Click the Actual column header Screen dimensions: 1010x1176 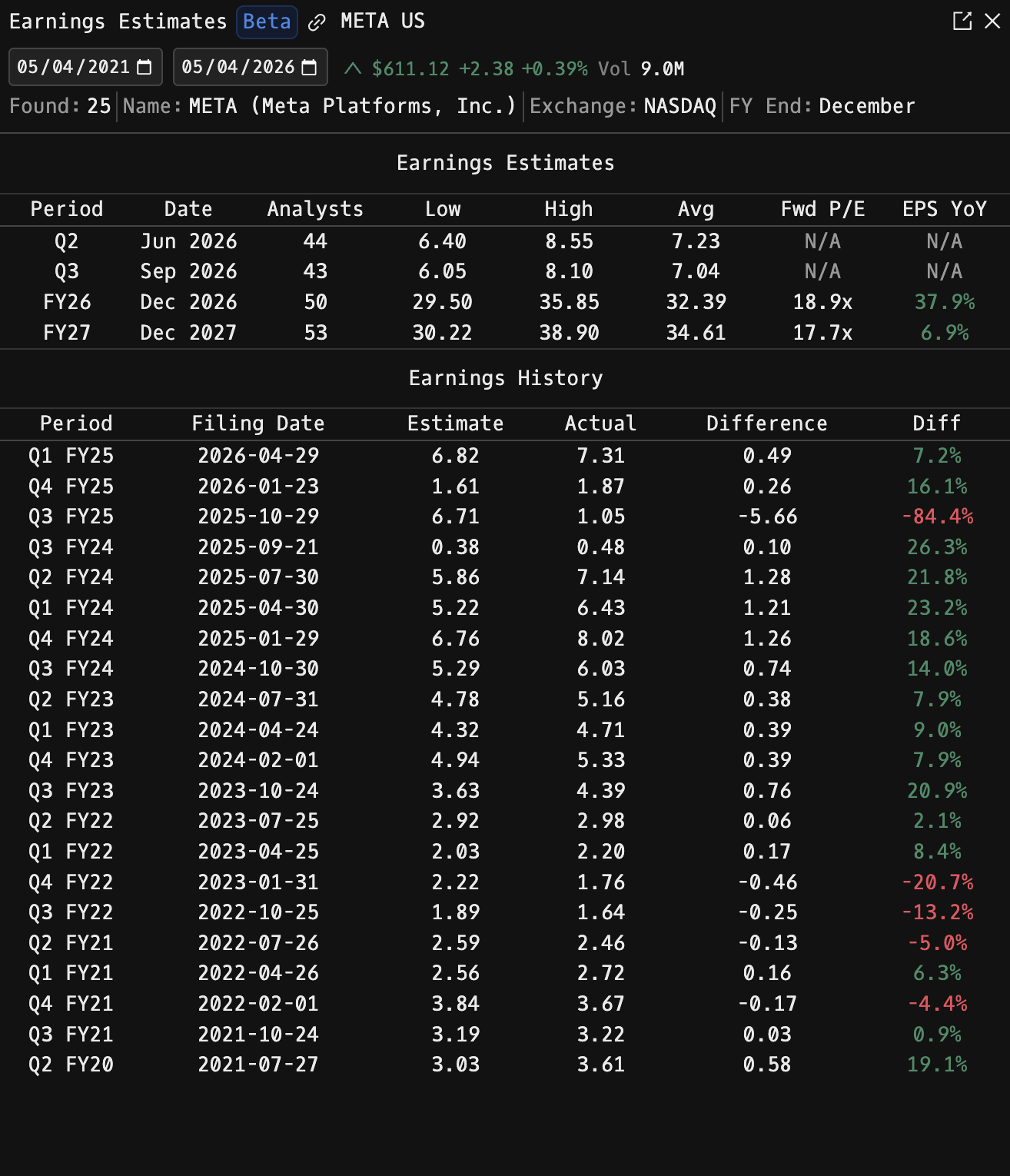click(x=601, y=424)
